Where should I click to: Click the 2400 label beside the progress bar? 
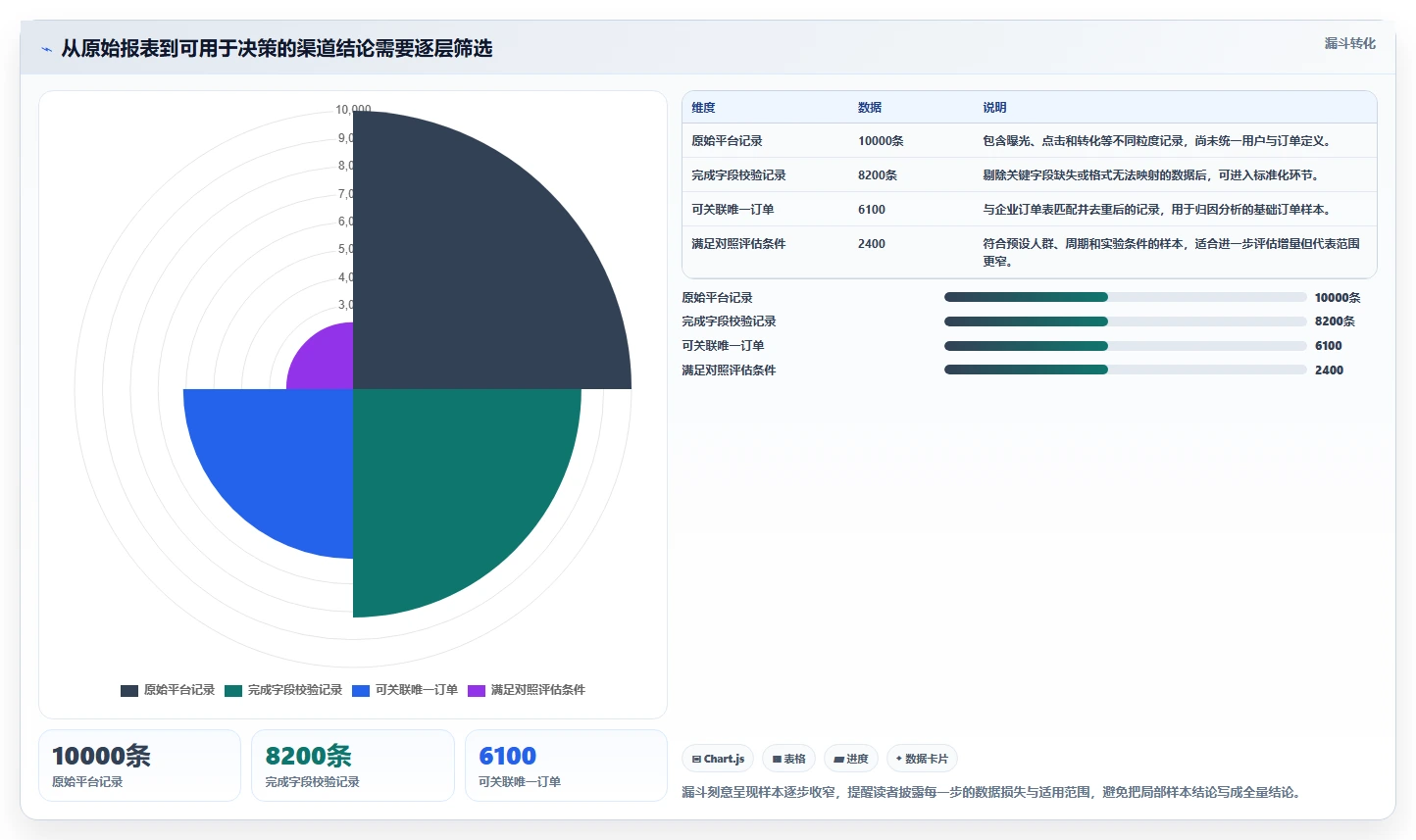pos(1329,371)
